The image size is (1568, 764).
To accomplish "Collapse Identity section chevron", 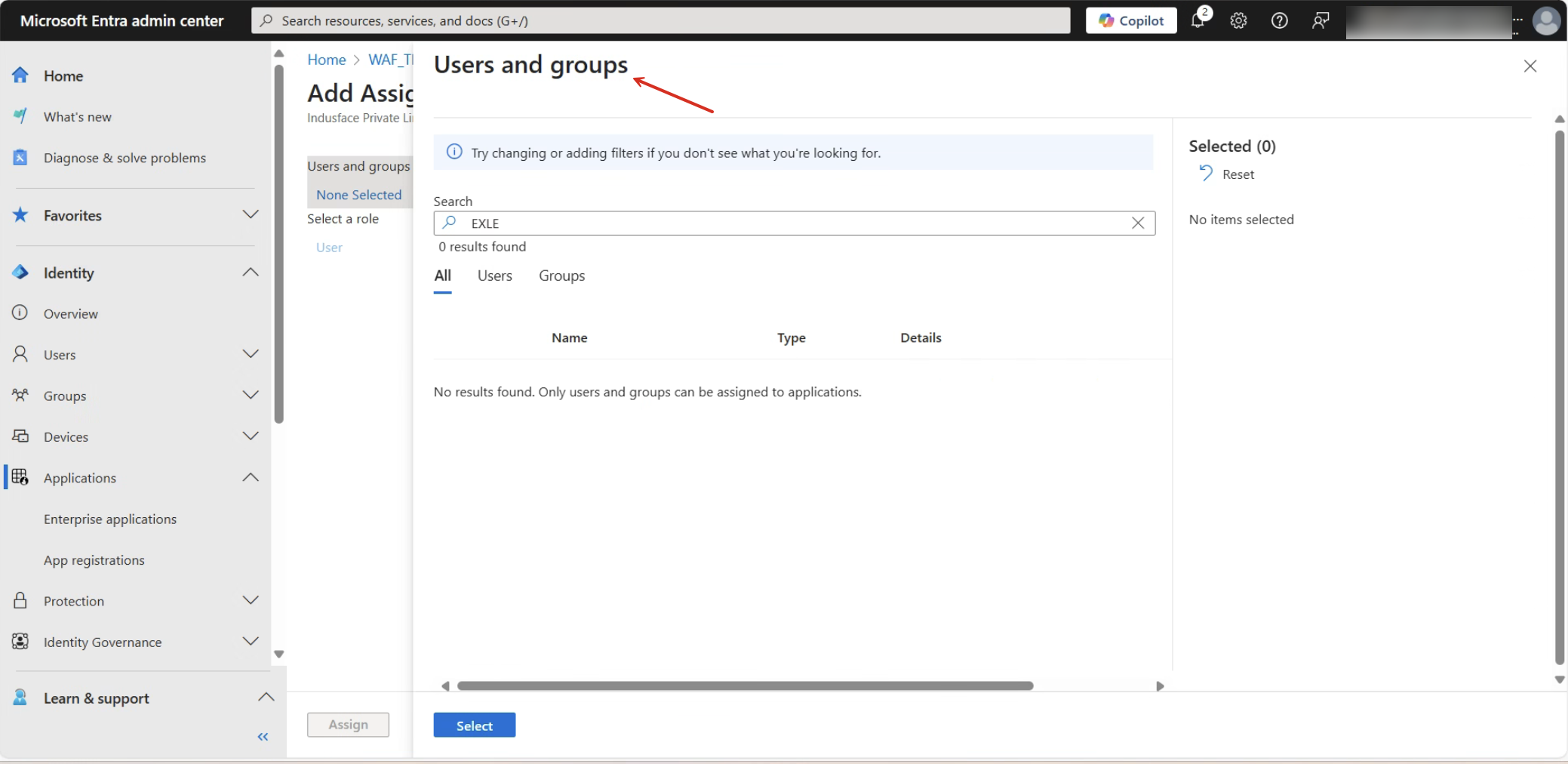I will coord(251,272).
